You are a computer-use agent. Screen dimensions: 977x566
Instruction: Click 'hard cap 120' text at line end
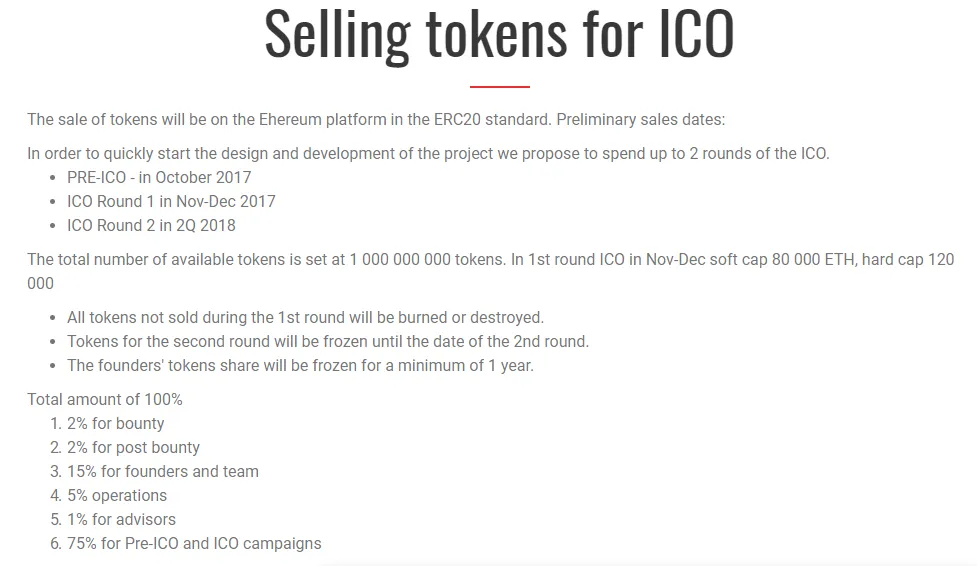pyautogui.click(x=908, y=259)
